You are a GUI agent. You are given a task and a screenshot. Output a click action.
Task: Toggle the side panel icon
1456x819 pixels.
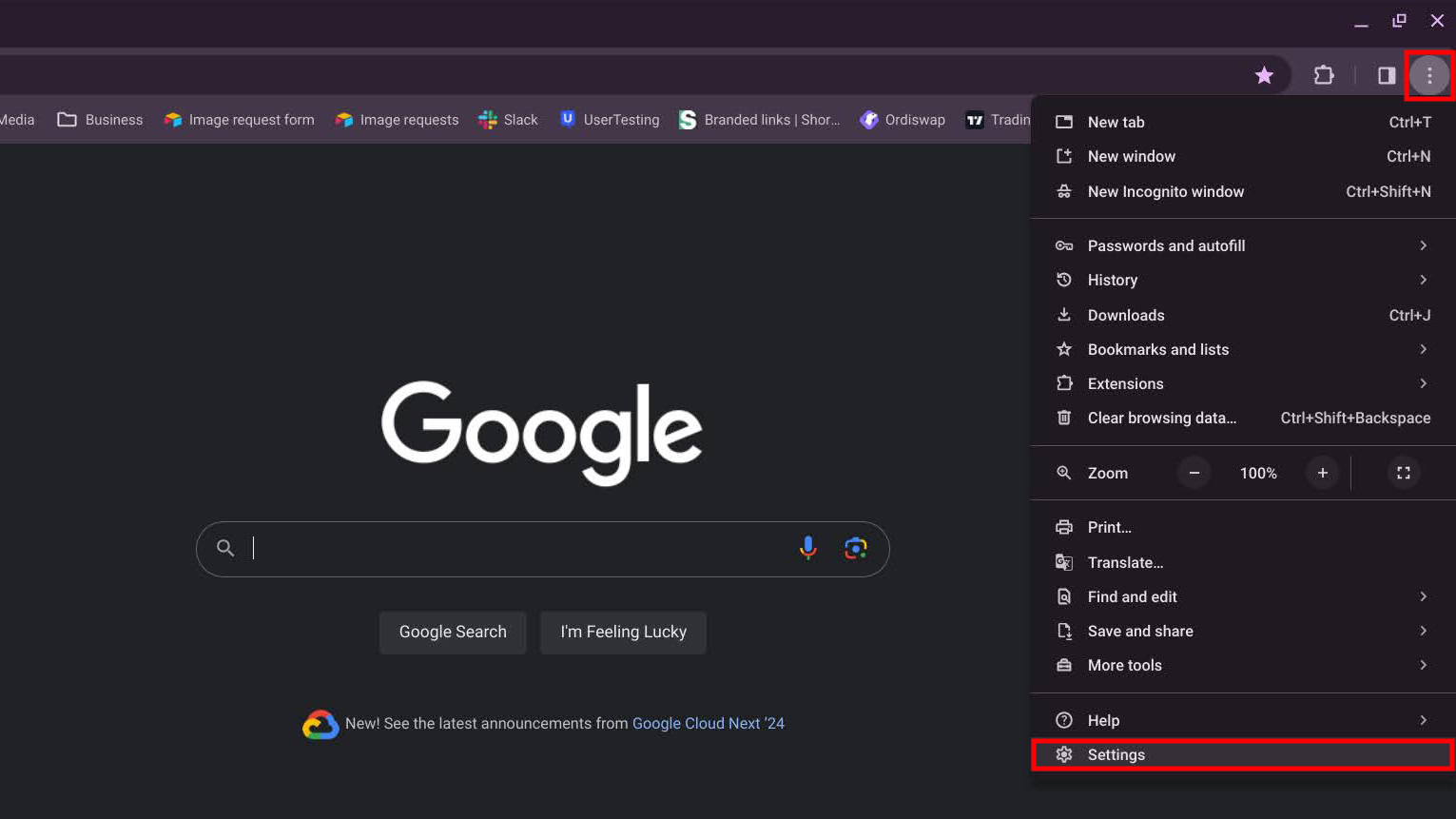[1386, 75]
